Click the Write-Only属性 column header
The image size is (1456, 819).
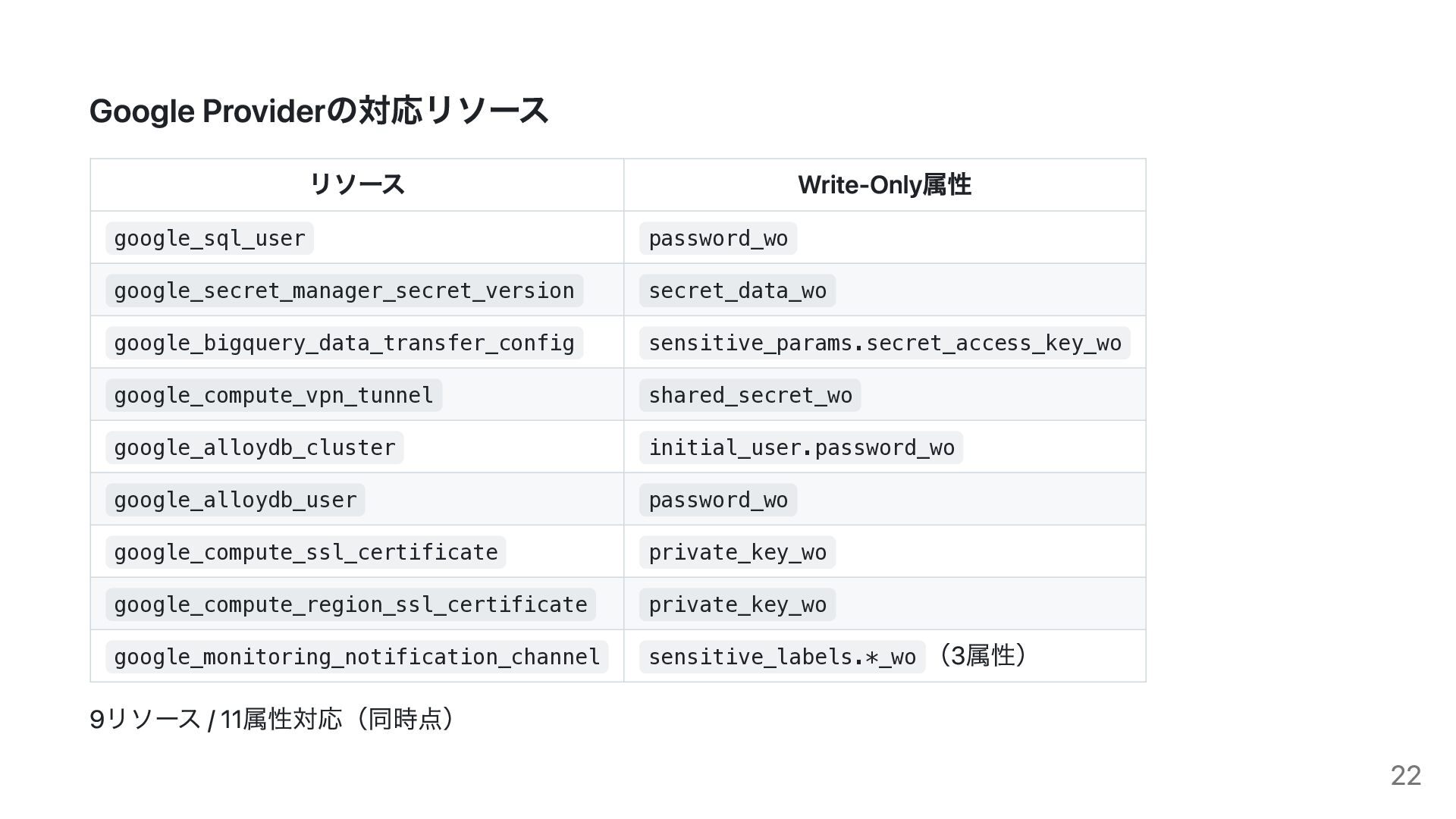(884, 184)
